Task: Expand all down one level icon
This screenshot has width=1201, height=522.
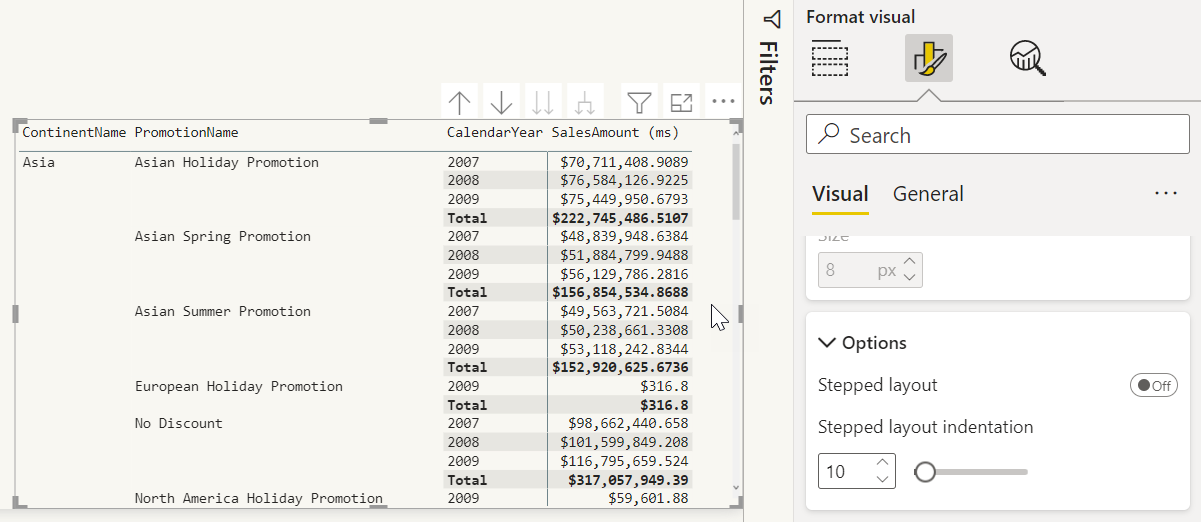Action: pyautogui.click(x=585, y=102)
